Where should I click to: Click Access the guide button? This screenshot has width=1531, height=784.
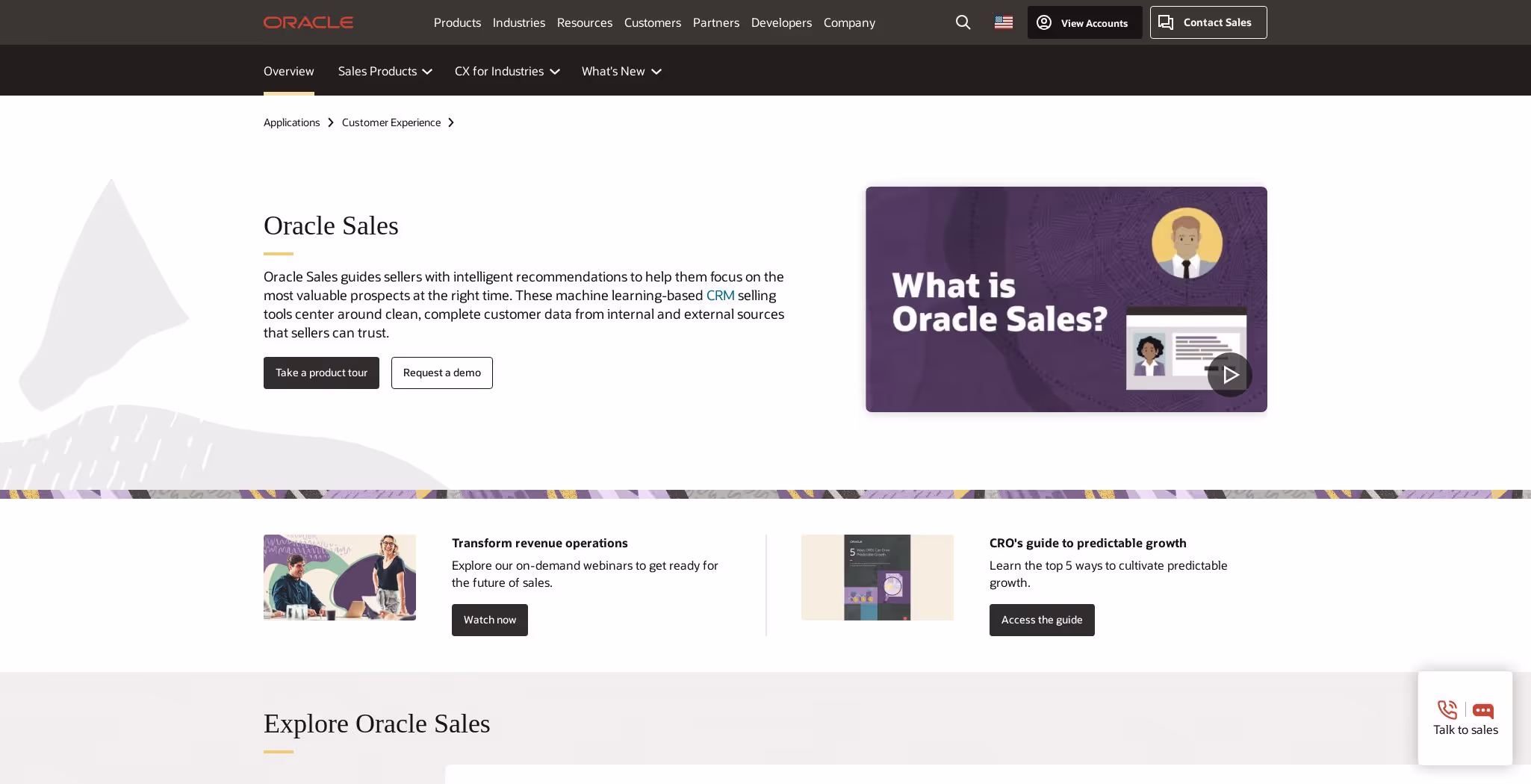coord(1042,620)
